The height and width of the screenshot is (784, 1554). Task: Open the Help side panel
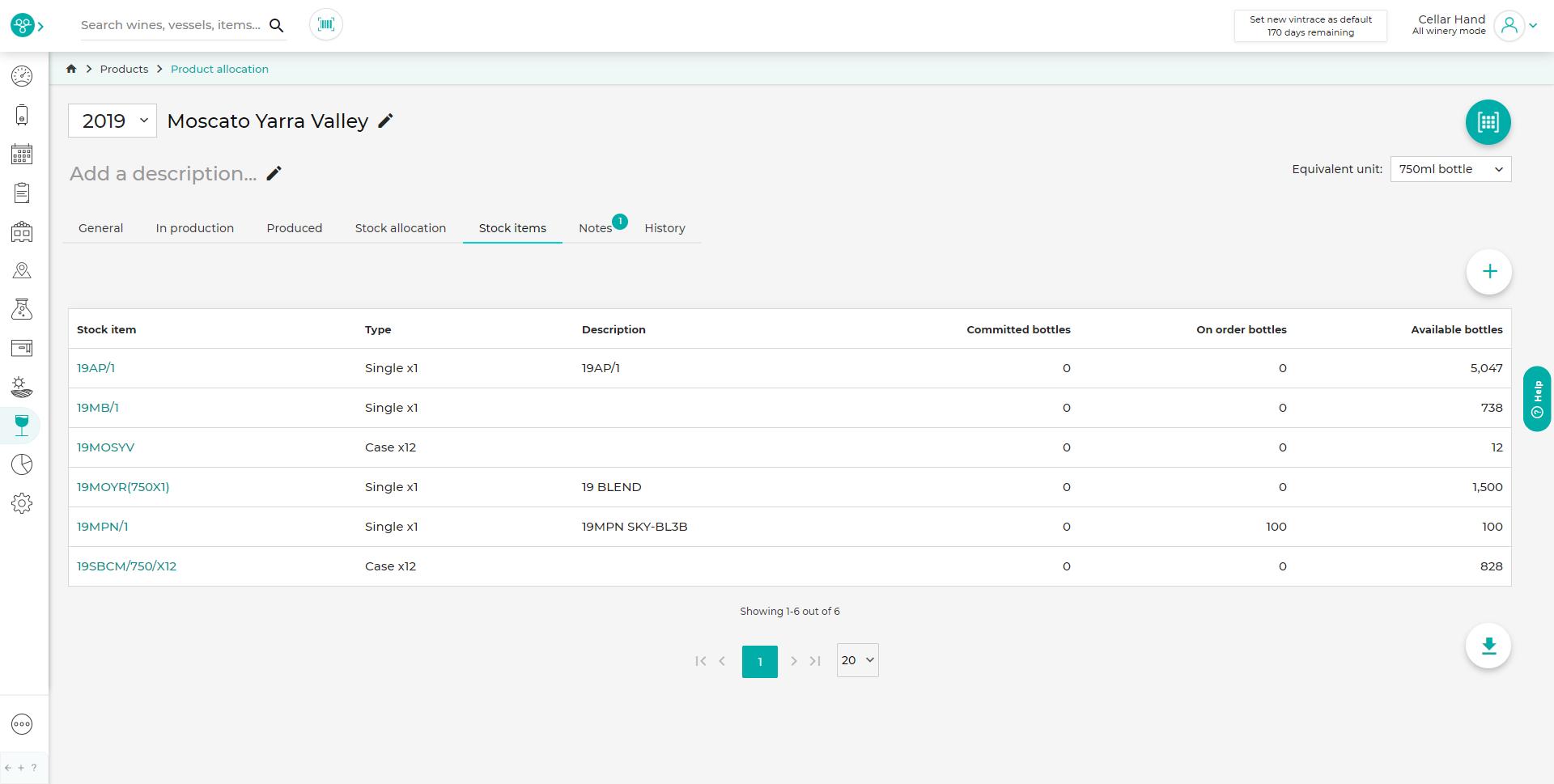(1537, 399)
